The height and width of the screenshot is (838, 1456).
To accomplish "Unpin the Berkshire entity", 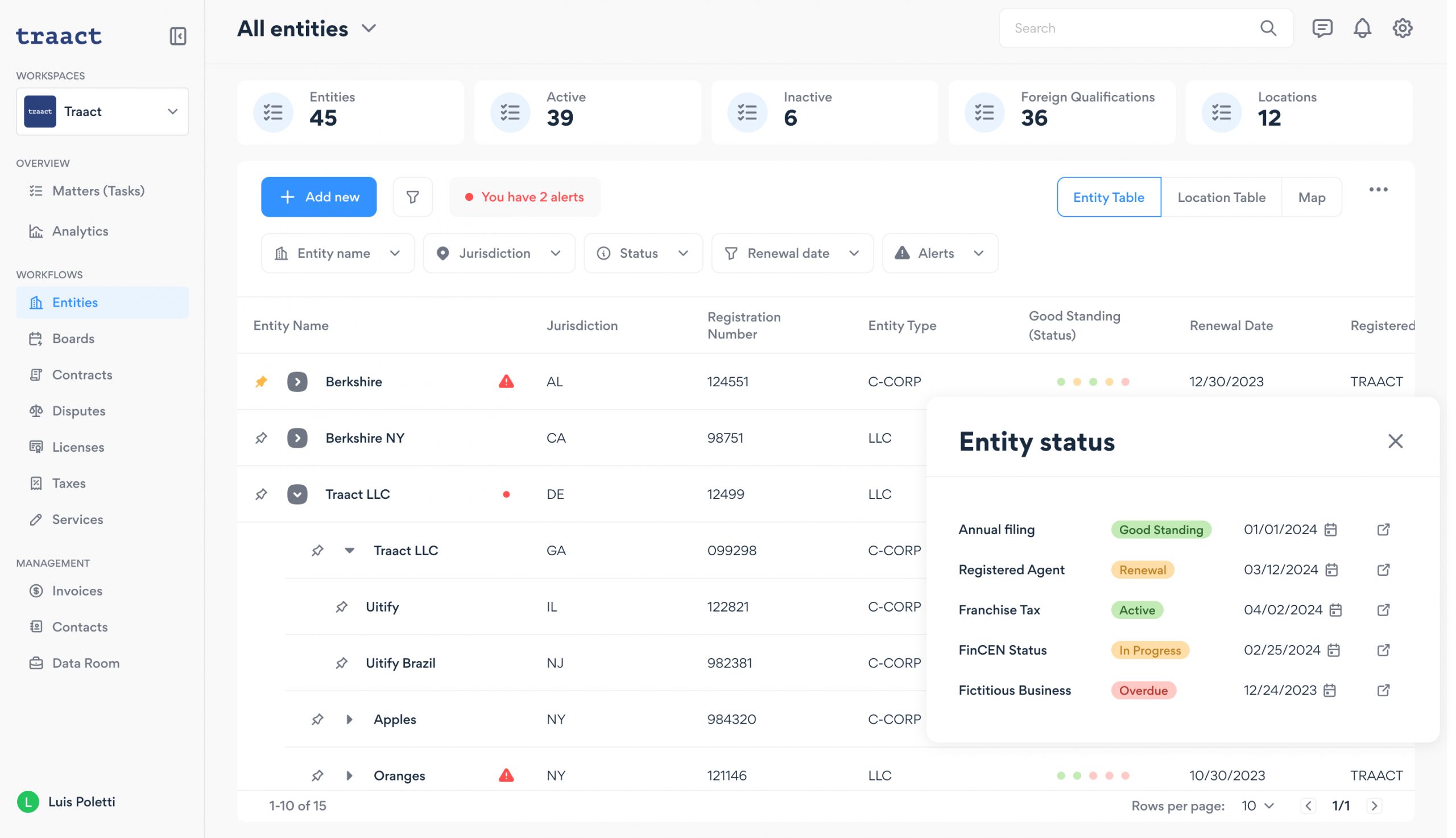I will pos(261,382).
